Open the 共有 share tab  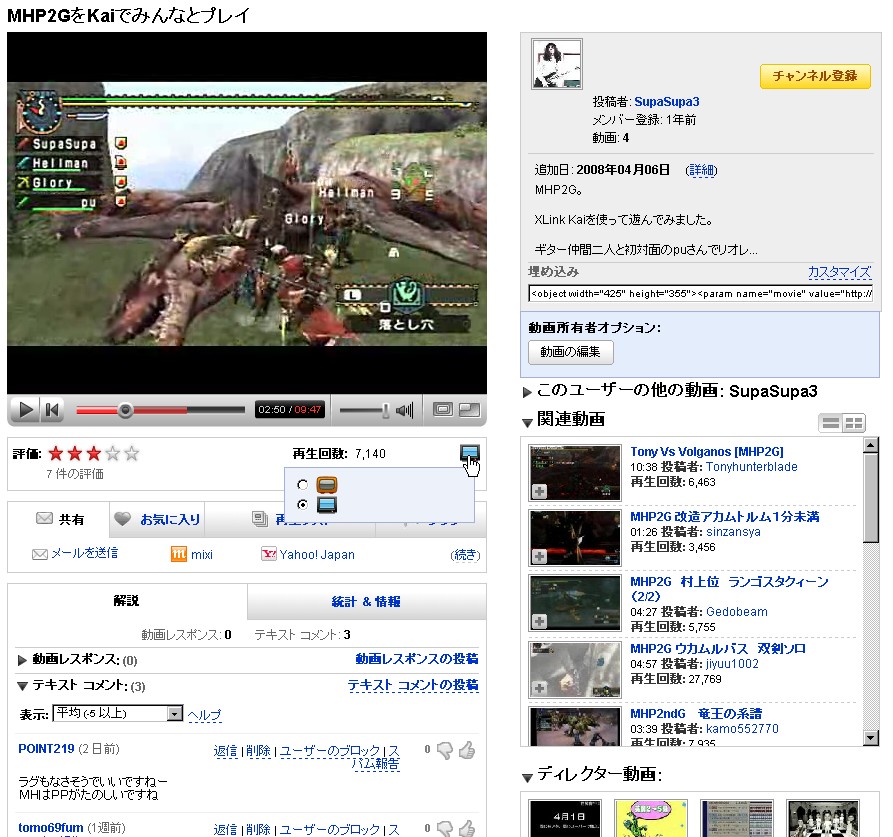coord(59,519)
